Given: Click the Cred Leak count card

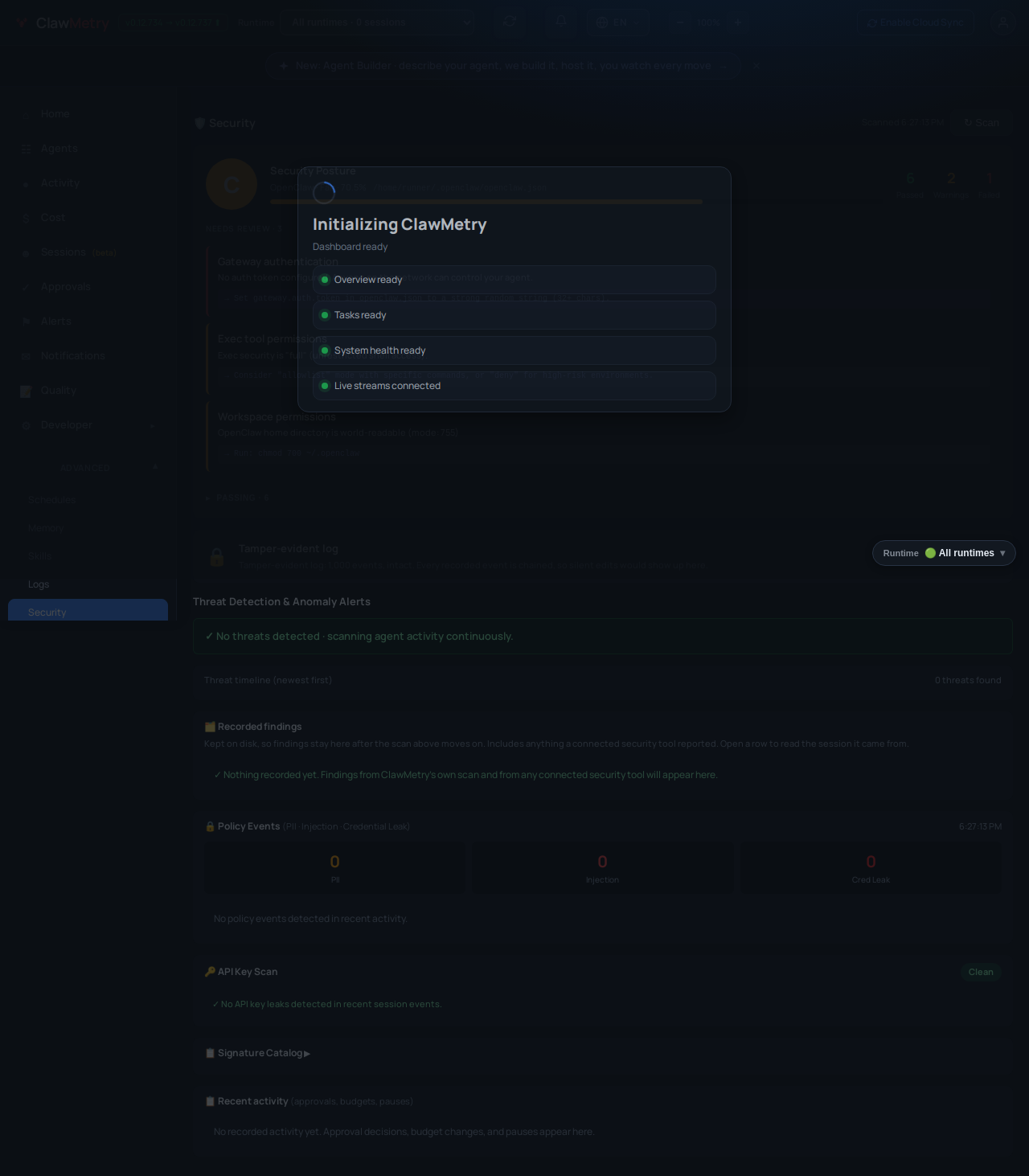Looking at the screenshot, I should coord(871,868).
